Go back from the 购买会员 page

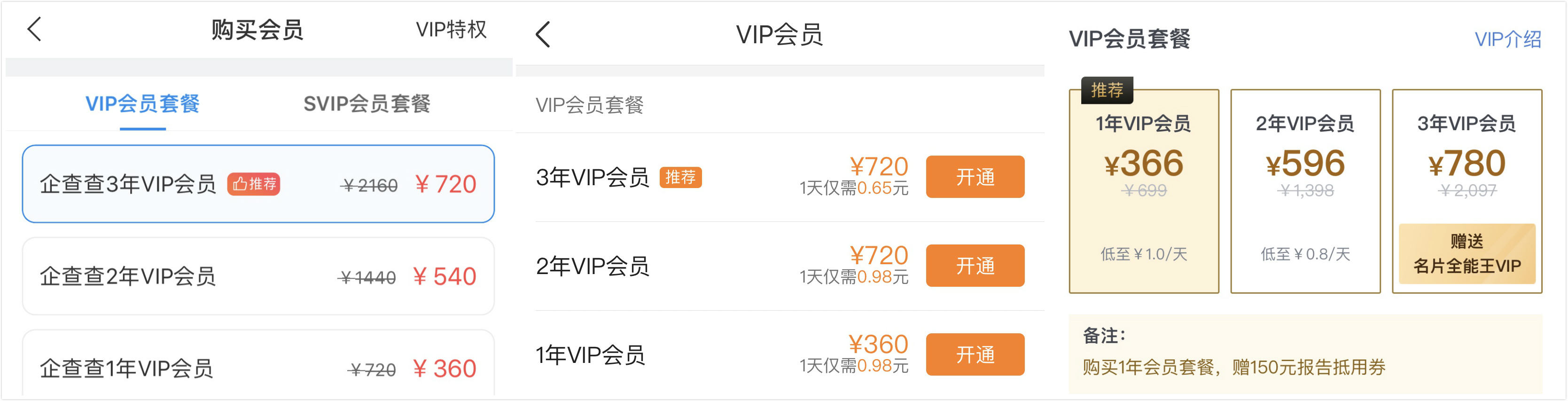[x=35, y=29]
